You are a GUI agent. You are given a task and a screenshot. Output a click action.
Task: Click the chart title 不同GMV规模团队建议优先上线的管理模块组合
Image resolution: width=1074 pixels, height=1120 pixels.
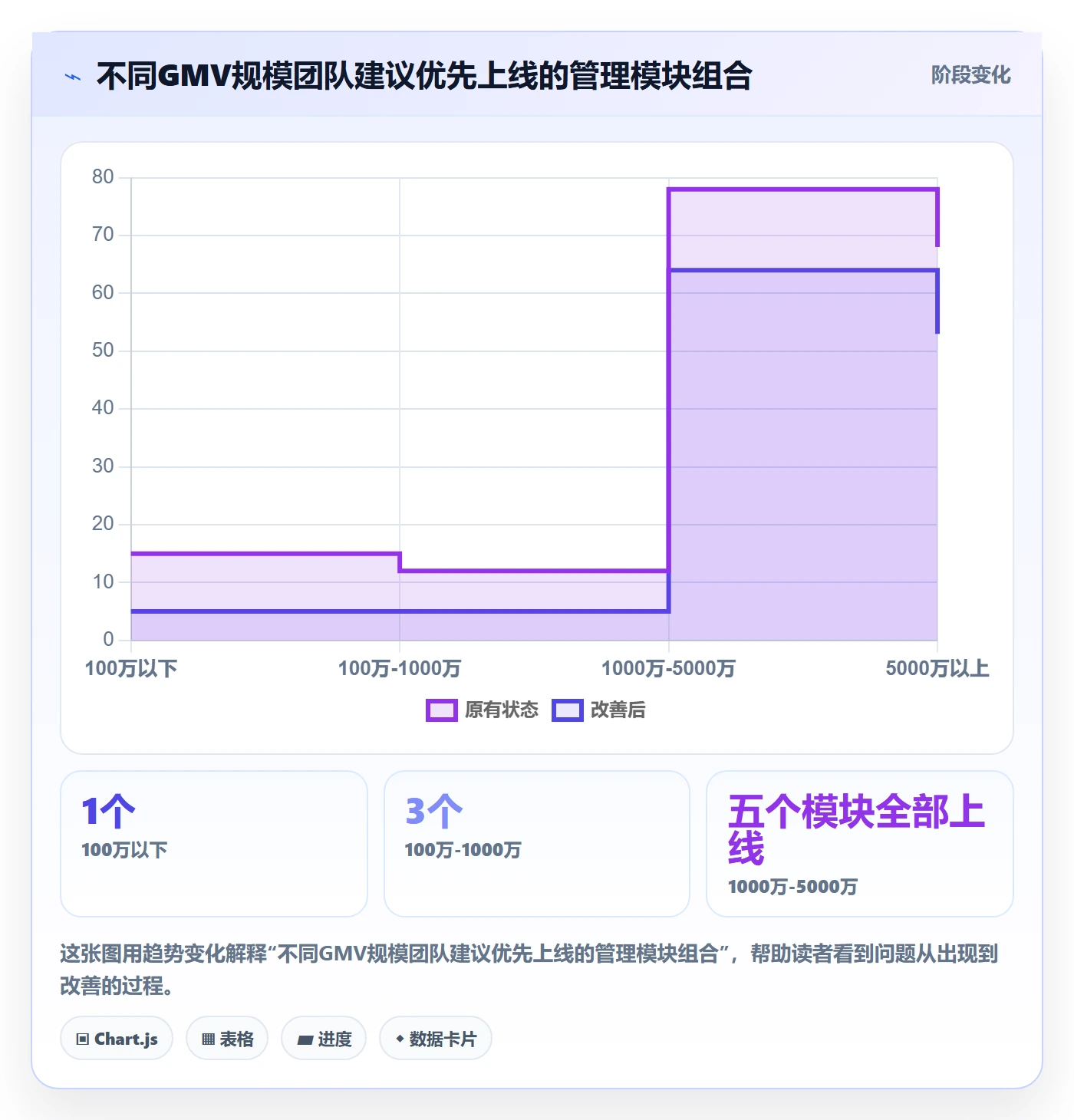point(424,77)
